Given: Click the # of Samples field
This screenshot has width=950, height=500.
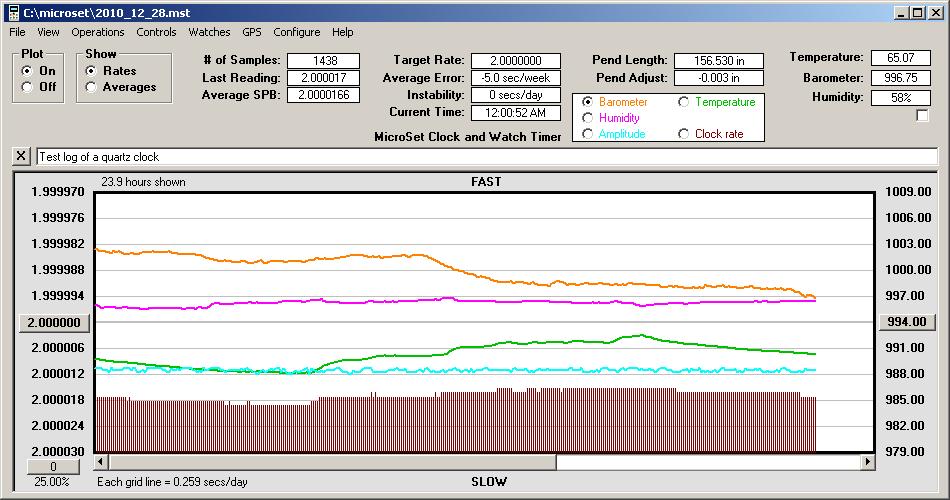Looking at the screenshot, I should tap(324, 61).
